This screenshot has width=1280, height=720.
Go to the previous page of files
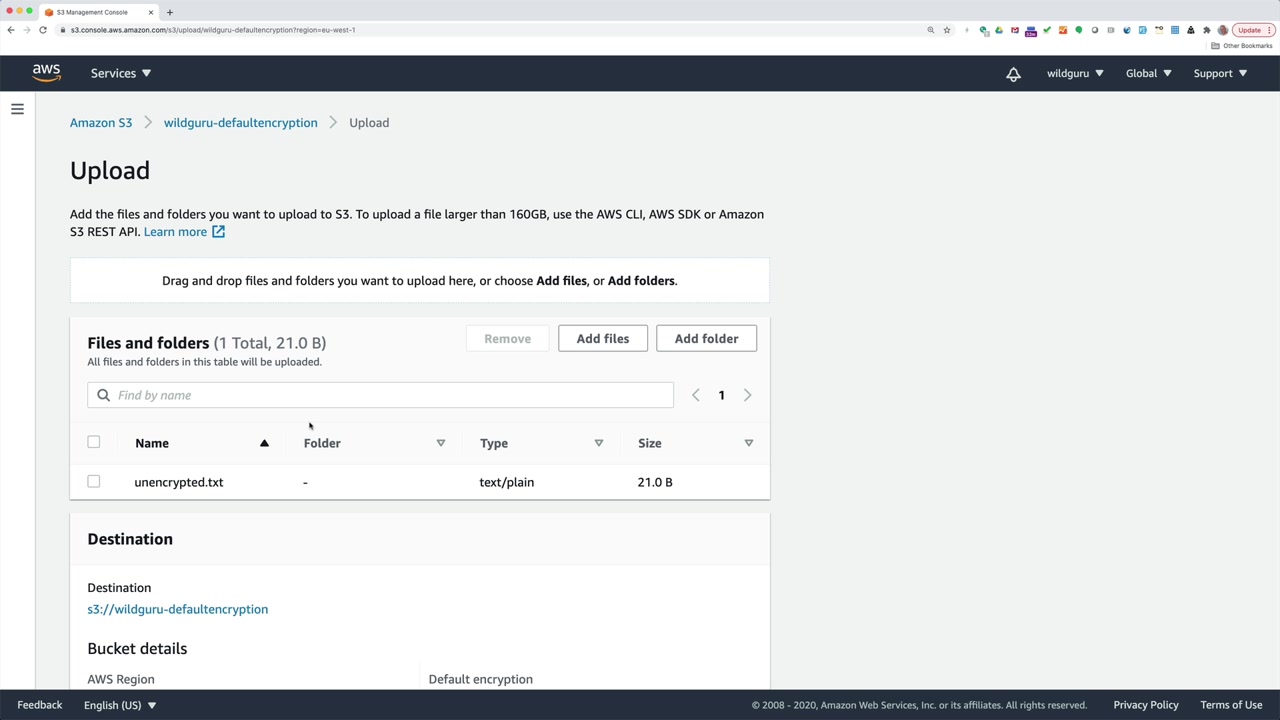696,395
